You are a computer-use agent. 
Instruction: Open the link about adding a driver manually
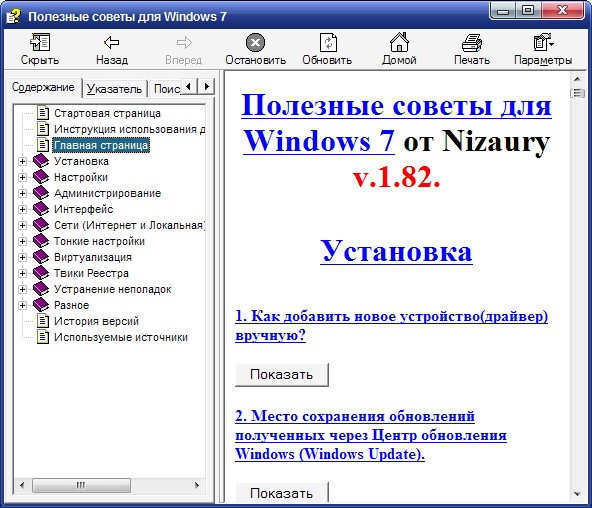pyautogui.click(x=391, y=325)
